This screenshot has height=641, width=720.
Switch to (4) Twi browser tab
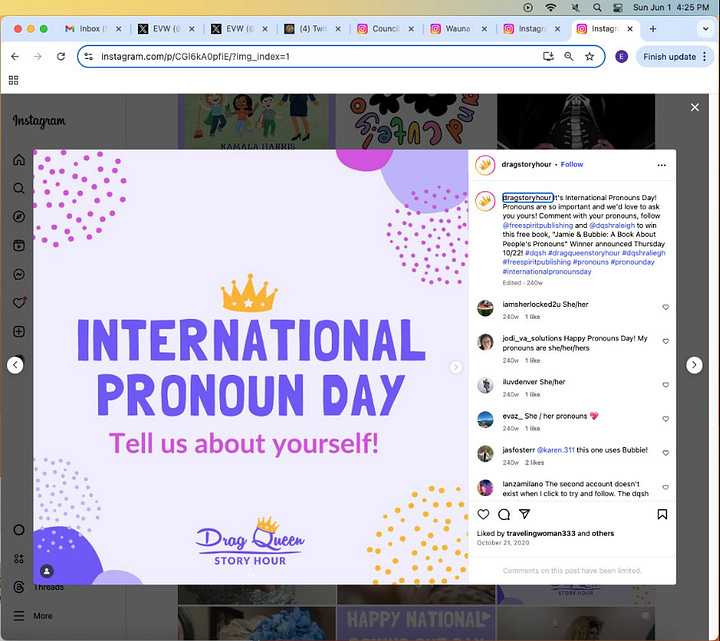point(307,28)
